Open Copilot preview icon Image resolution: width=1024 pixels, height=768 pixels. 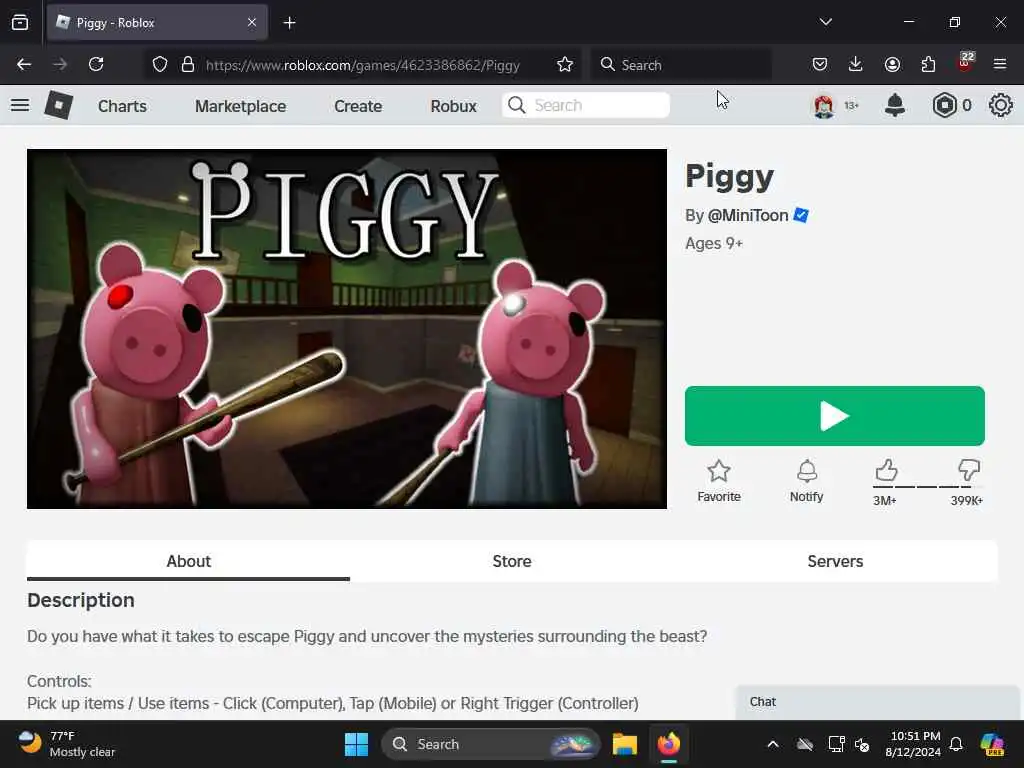click(x=992, y=744)
